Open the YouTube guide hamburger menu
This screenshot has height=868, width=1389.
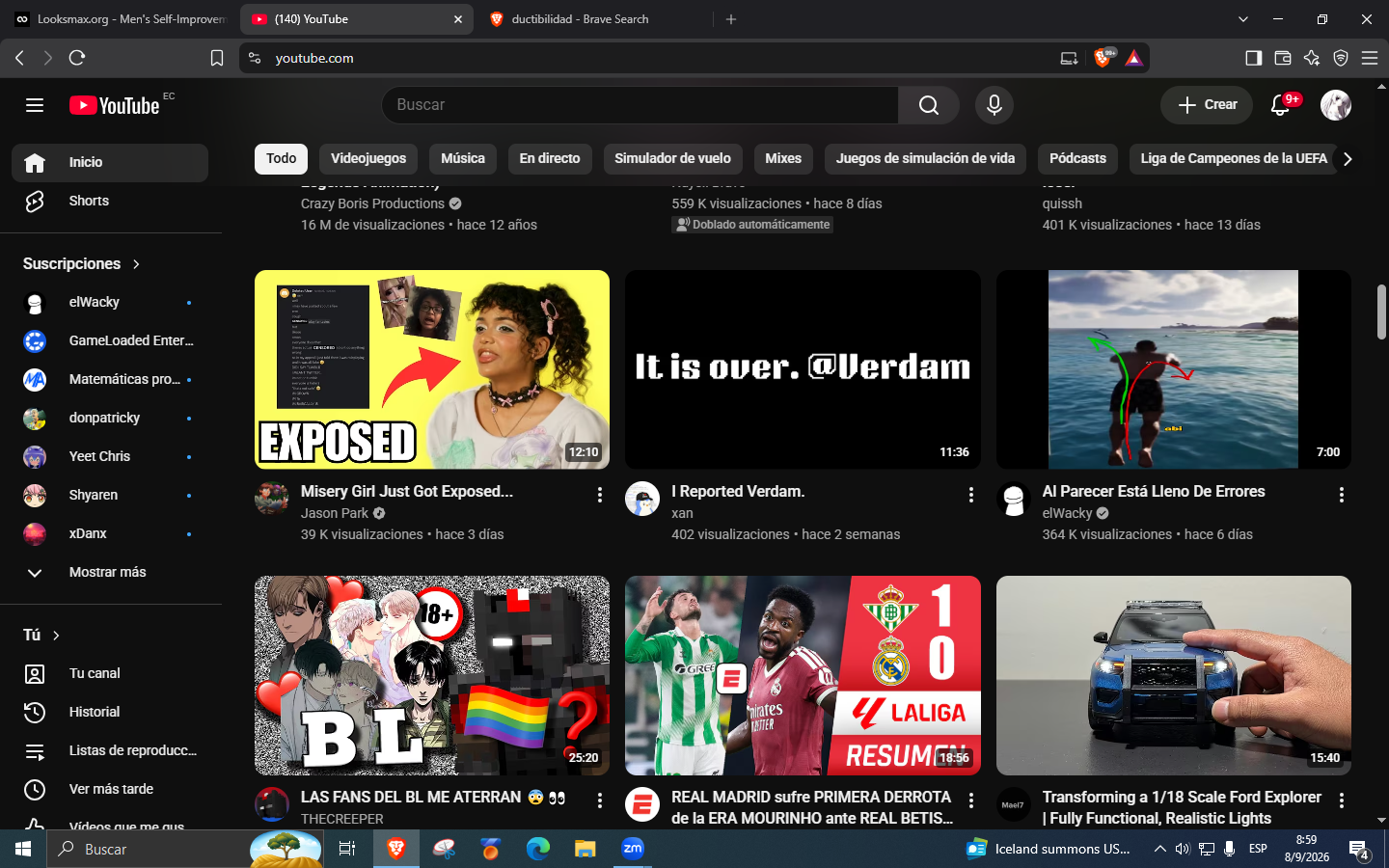point(35,105)
